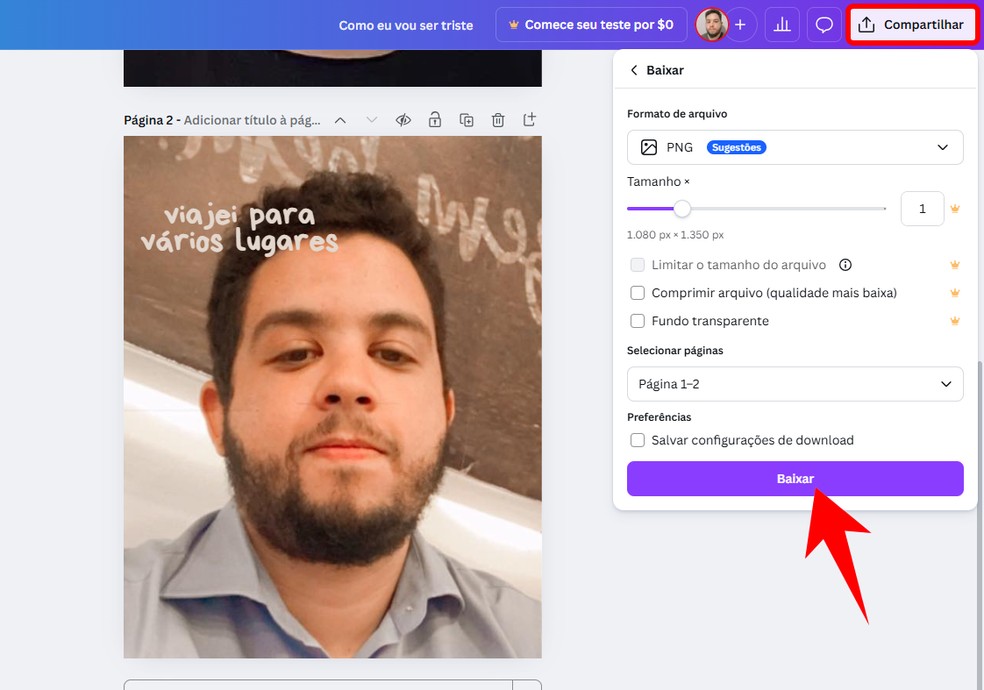
Task: Click the Baixar download button
Action: click(794, 478)
